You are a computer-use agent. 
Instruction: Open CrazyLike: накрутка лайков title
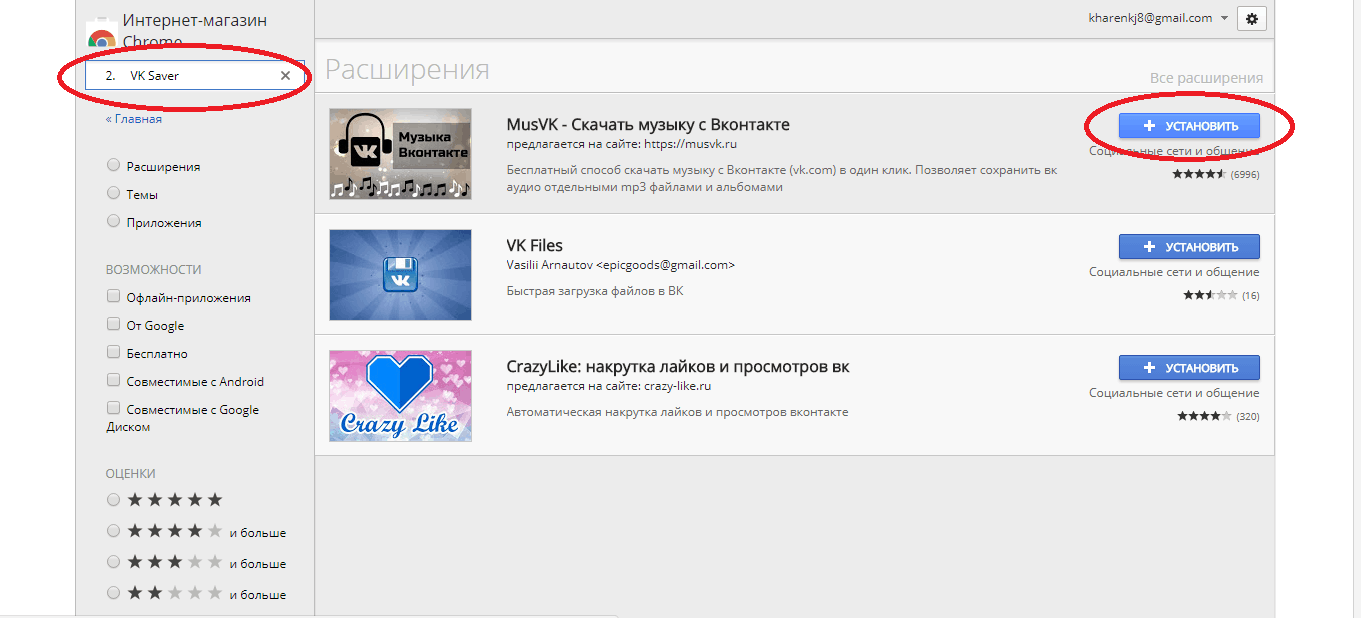pyautogui.click(x=678, y=367)
